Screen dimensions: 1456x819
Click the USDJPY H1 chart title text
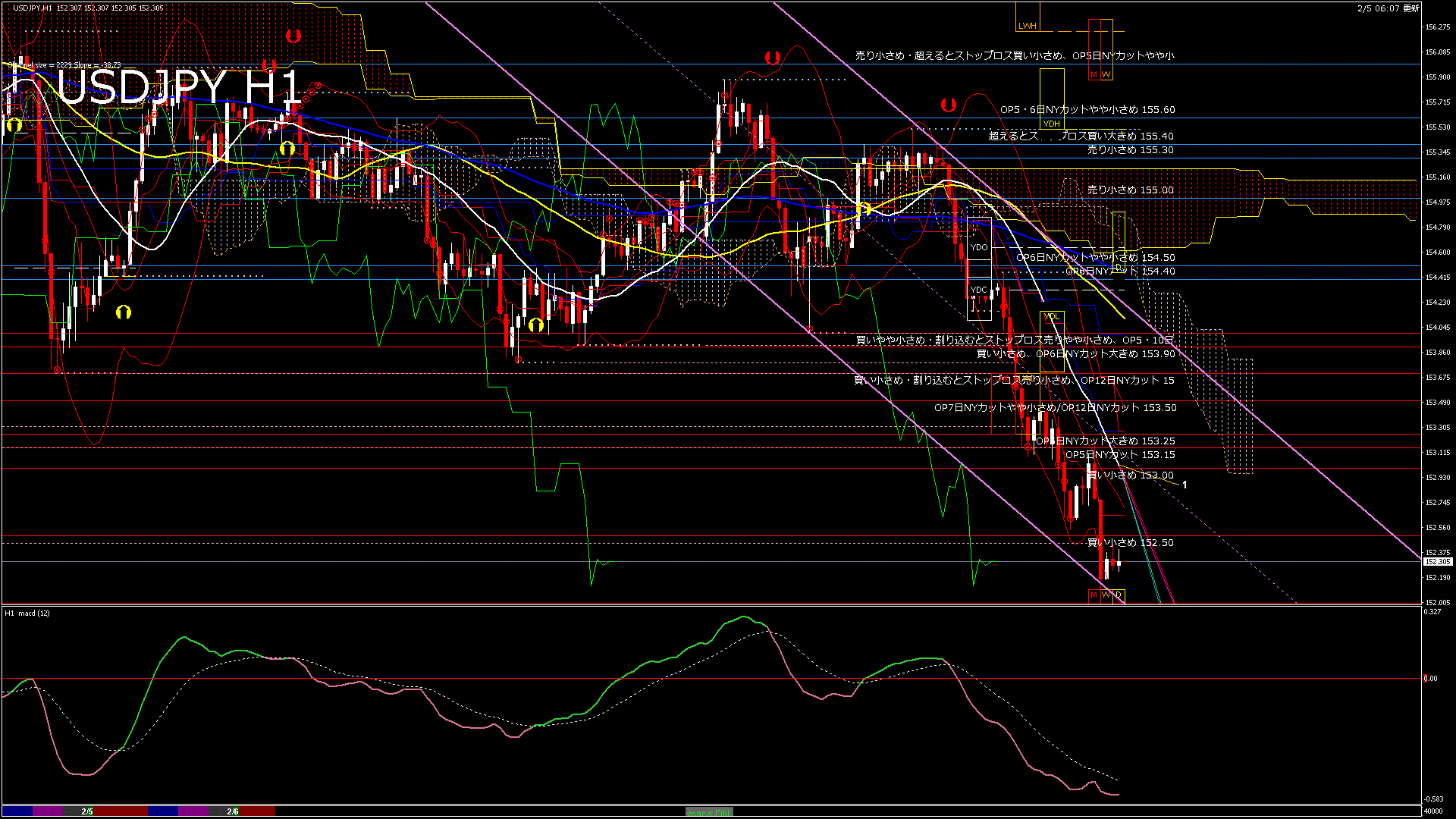[179, 86]
